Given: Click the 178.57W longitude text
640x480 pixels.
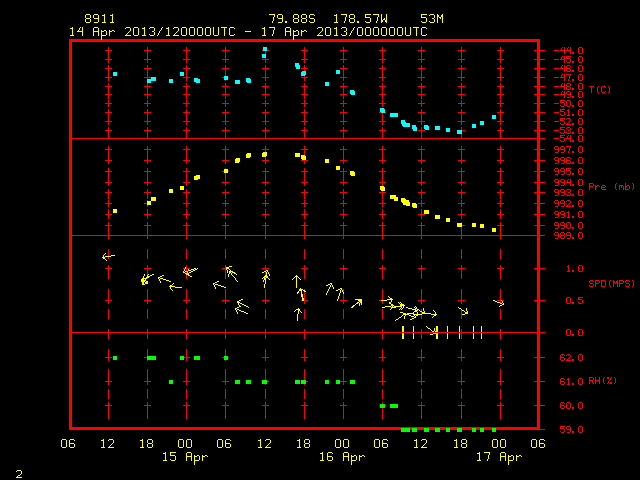Looking at the screenshot, I should pyautogui.click(x=360, y=19).
